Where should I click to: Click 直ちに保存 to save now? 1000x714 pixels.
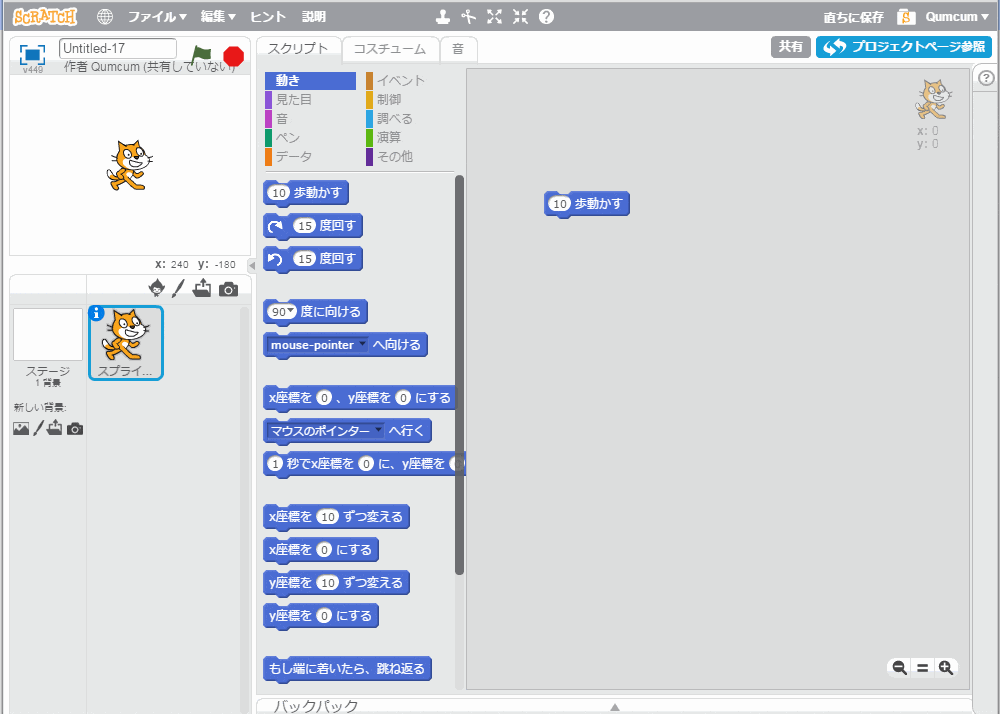[x=853, y=17]
